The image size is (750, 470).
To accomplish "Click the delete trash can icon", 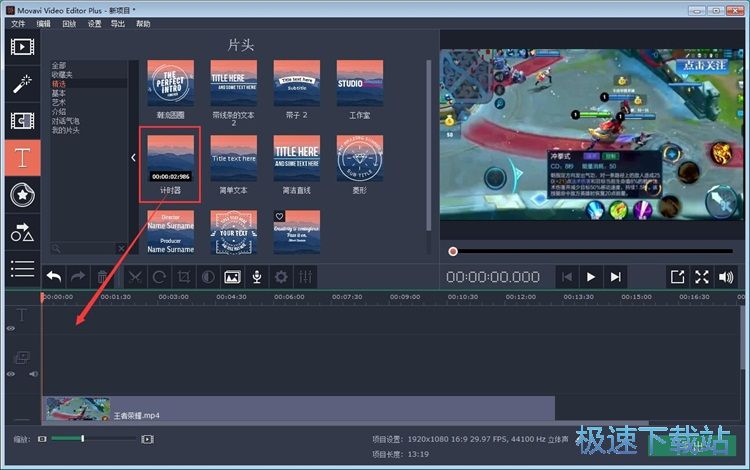I will click(102, 277).
